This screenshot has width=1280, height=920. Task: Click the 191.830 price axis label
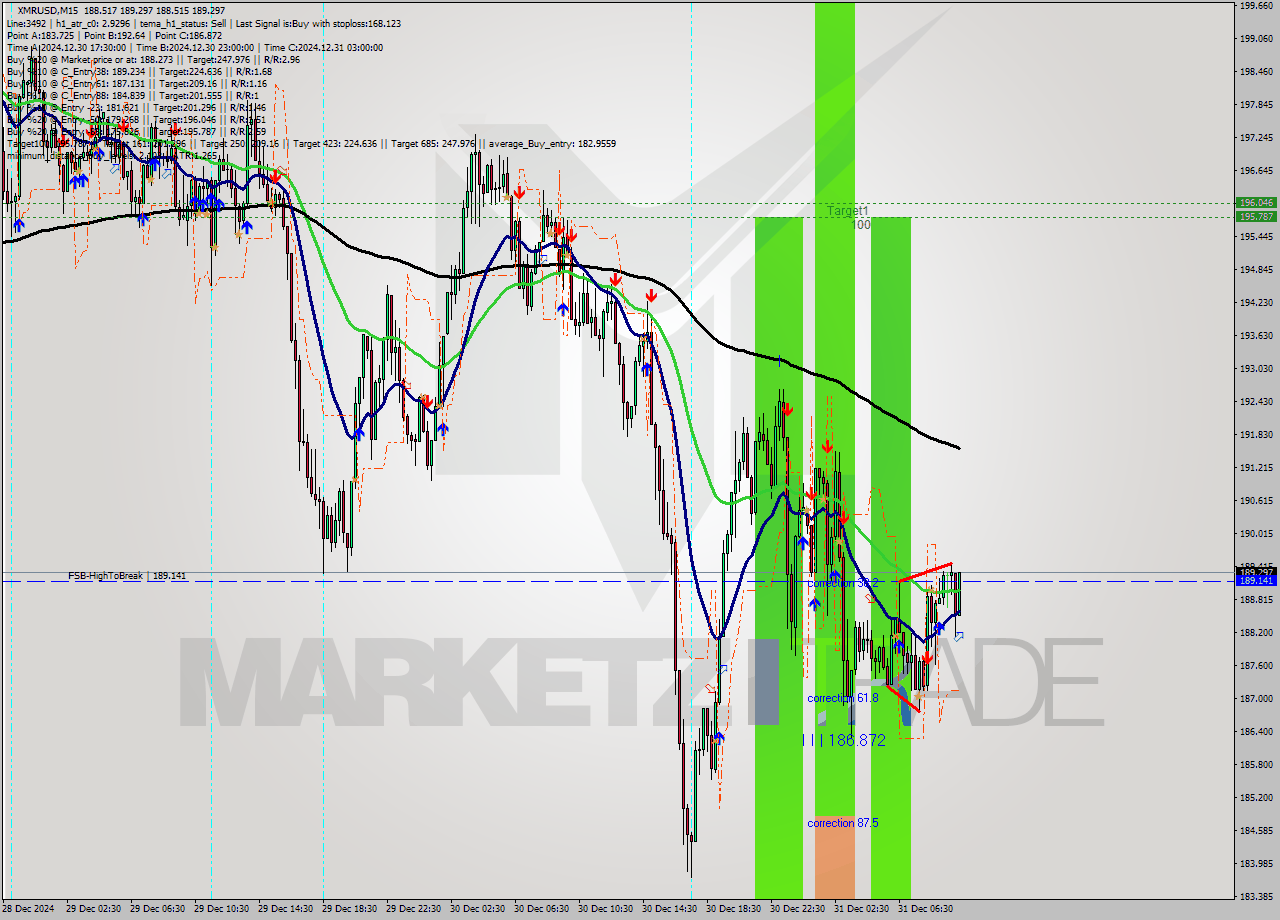(1256, 434)
